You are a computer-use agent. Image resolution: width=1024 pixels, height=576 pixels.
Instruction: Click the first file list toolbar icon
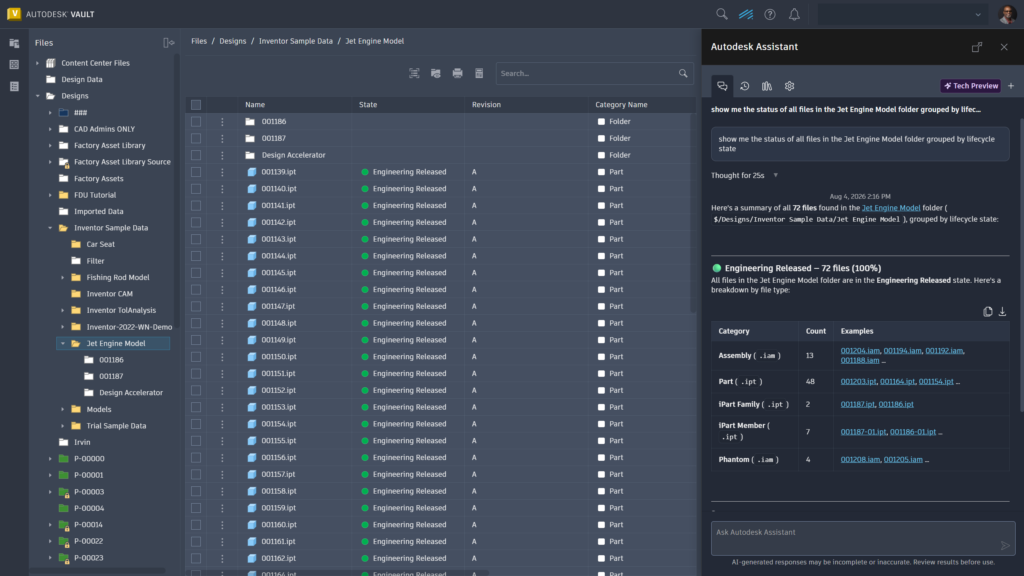pos(414,73)
